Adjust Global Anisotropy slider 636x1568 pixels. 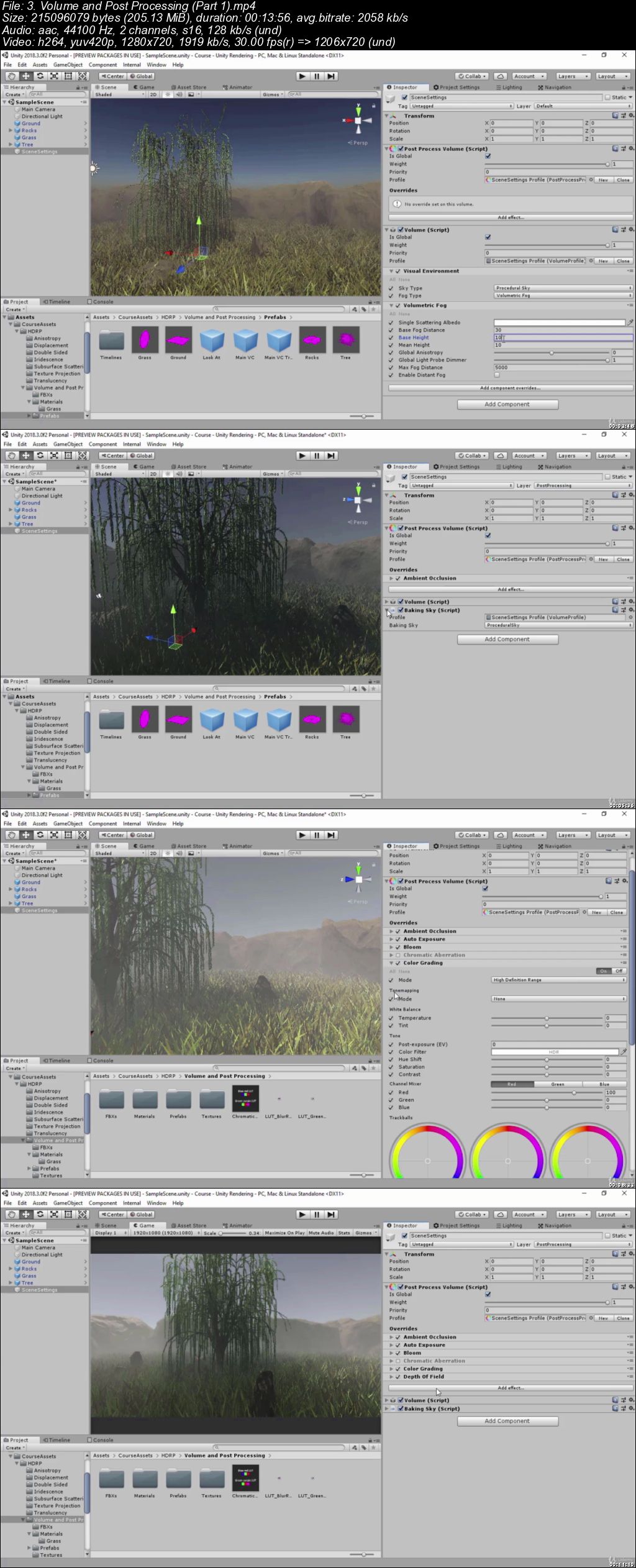point(551,353)
